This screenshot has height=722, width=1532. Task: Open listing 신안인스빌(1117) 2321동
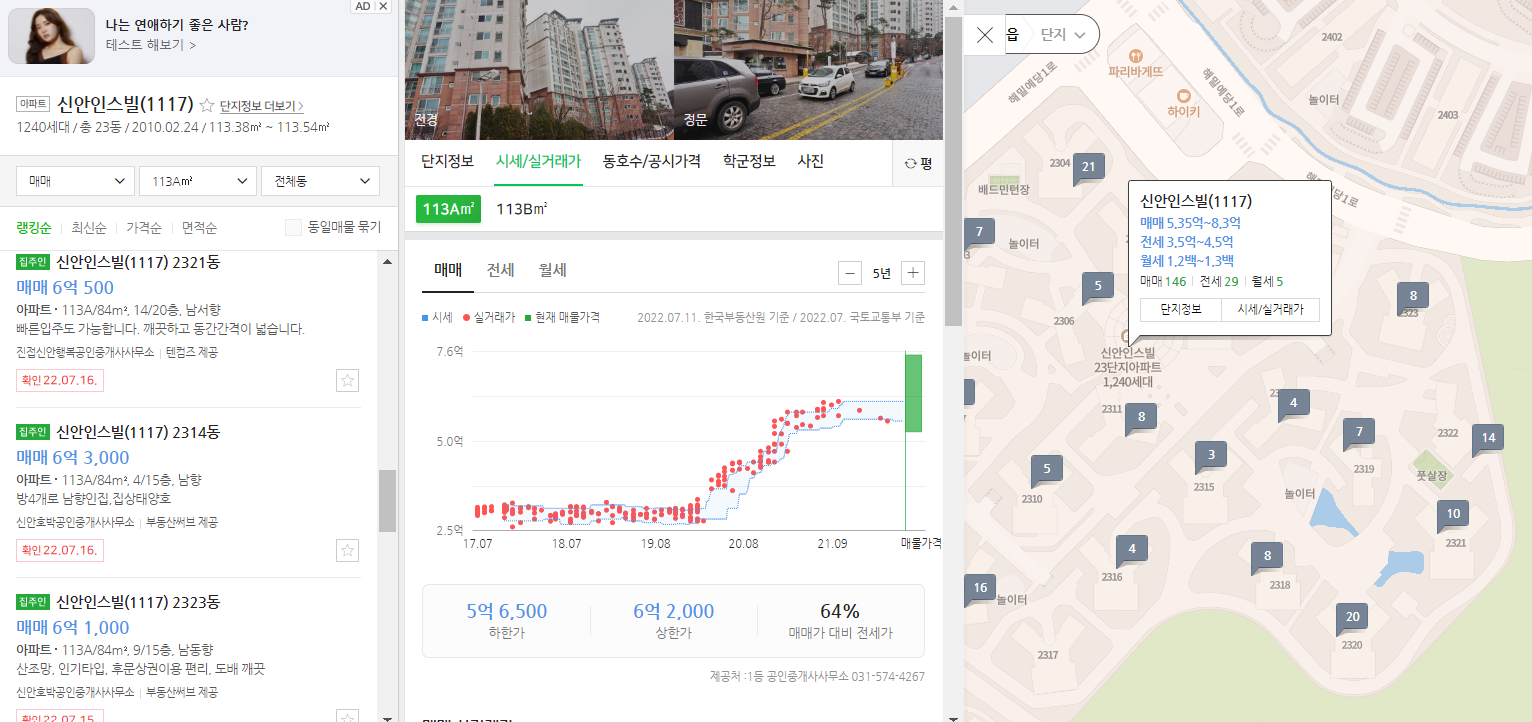138,263
